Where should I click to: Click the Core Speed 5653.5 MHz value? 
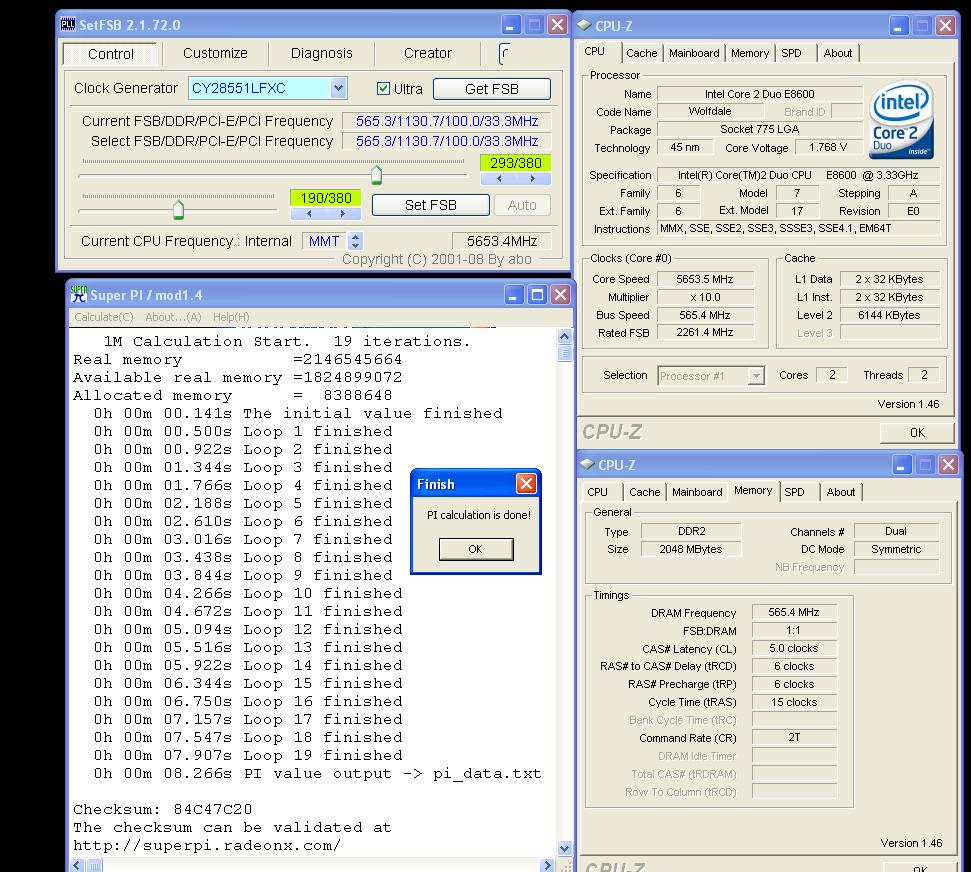click(705, 279)
